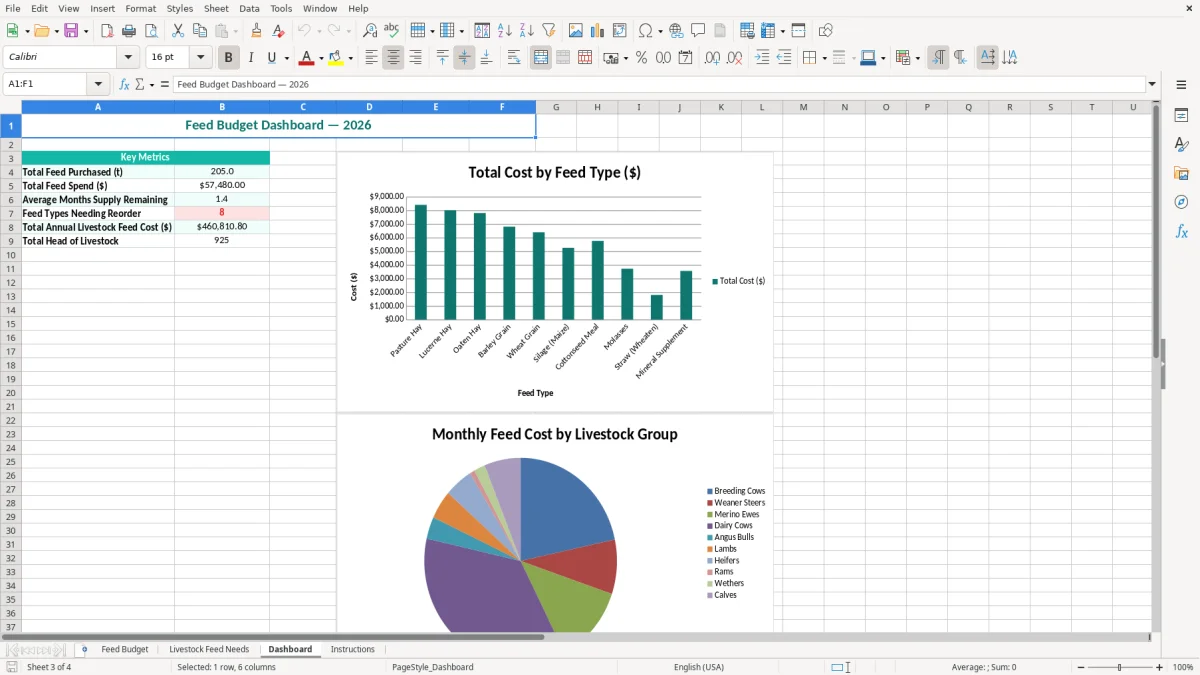Open the font color dropdown arrow

[x=321, y=58]
